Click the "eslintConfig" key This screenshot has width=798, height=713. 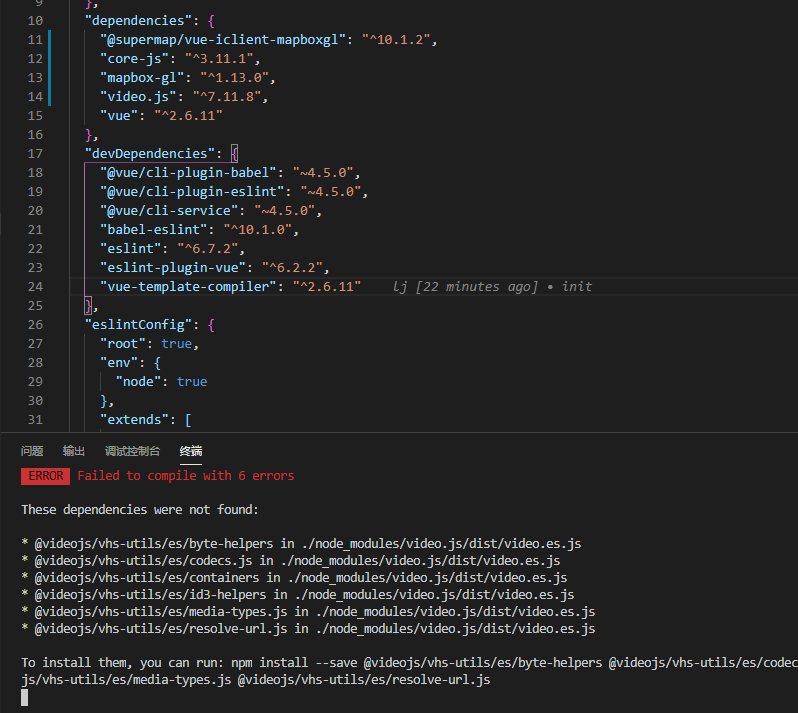138,325
